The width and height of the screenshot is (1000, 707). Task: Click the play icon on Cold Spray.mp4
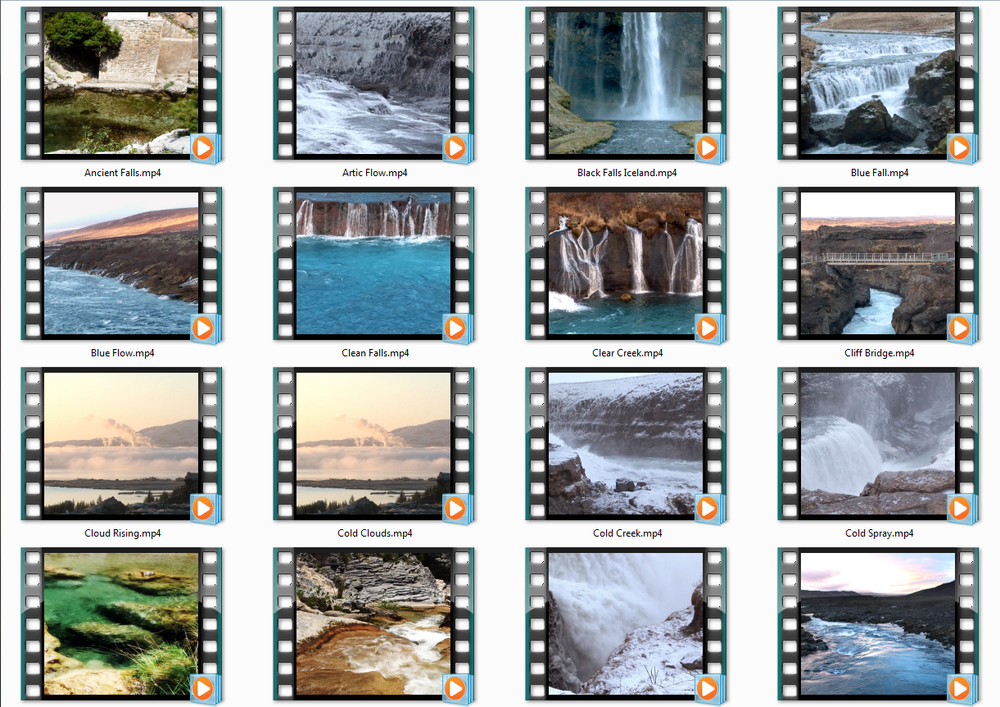[x=960, y=509]
